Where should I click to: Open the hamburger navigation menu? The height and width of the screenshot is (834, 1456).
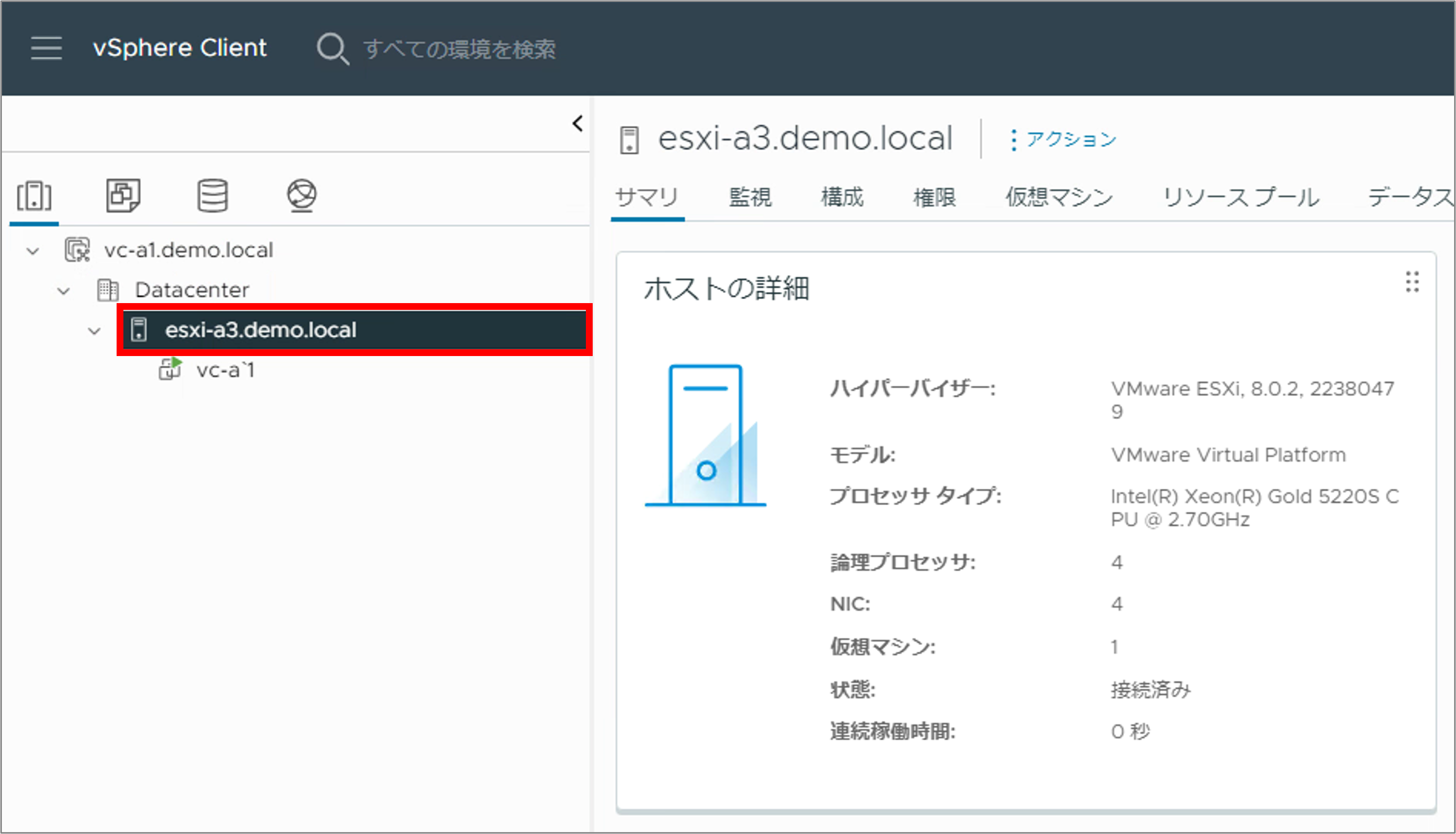(x=46, y=48)
